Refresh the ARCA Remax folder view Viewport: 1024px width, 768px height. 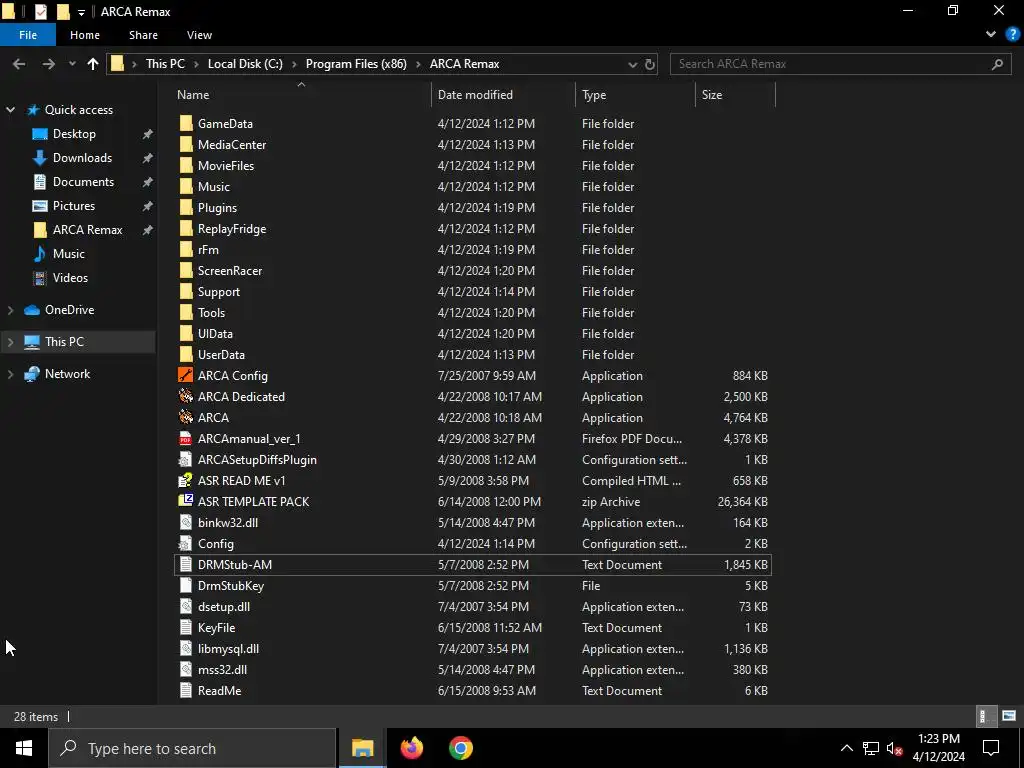(x=650, y=64)
